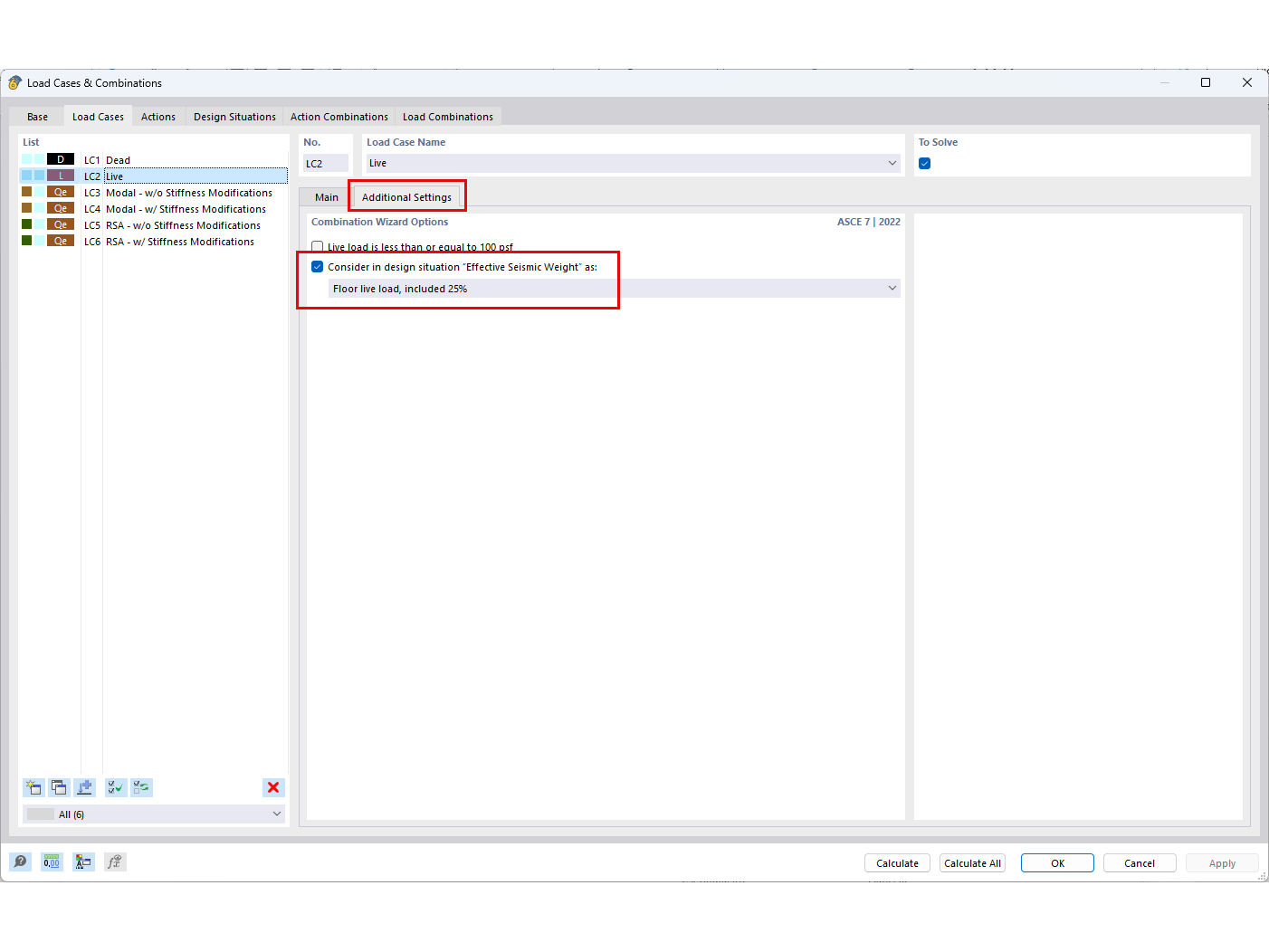Select all load cases via check-all icon
This screenshot has height=952, width=1269.
tap(115, 787)
